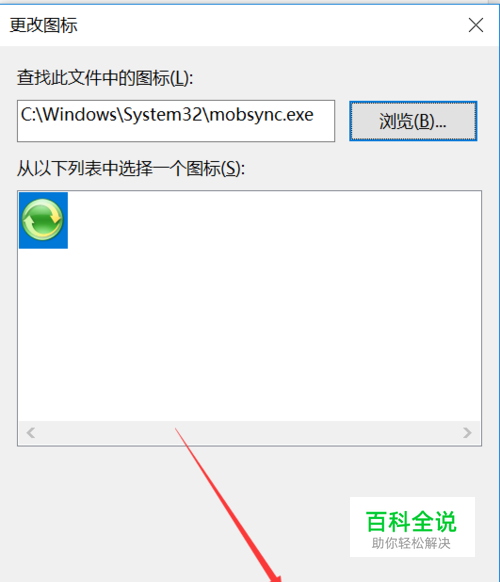The width and height of the screenshot is (500, 582).
Task: Select the green sync arrows icon
Action: pos(43,219)
